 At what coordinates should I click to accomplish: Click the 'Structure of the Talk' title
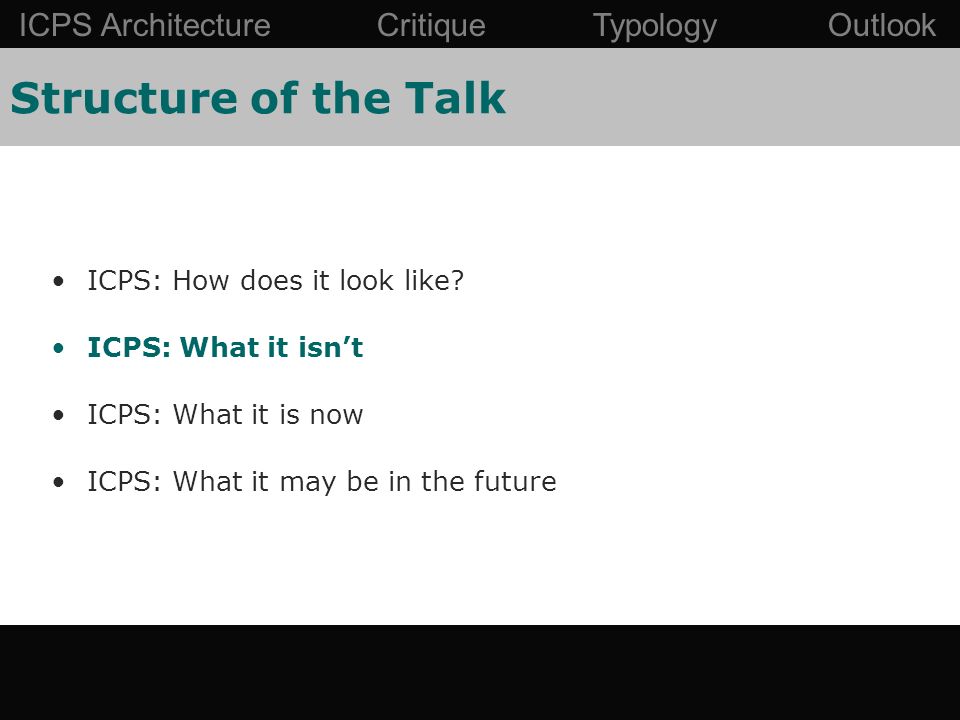click(x=258, y=98)
